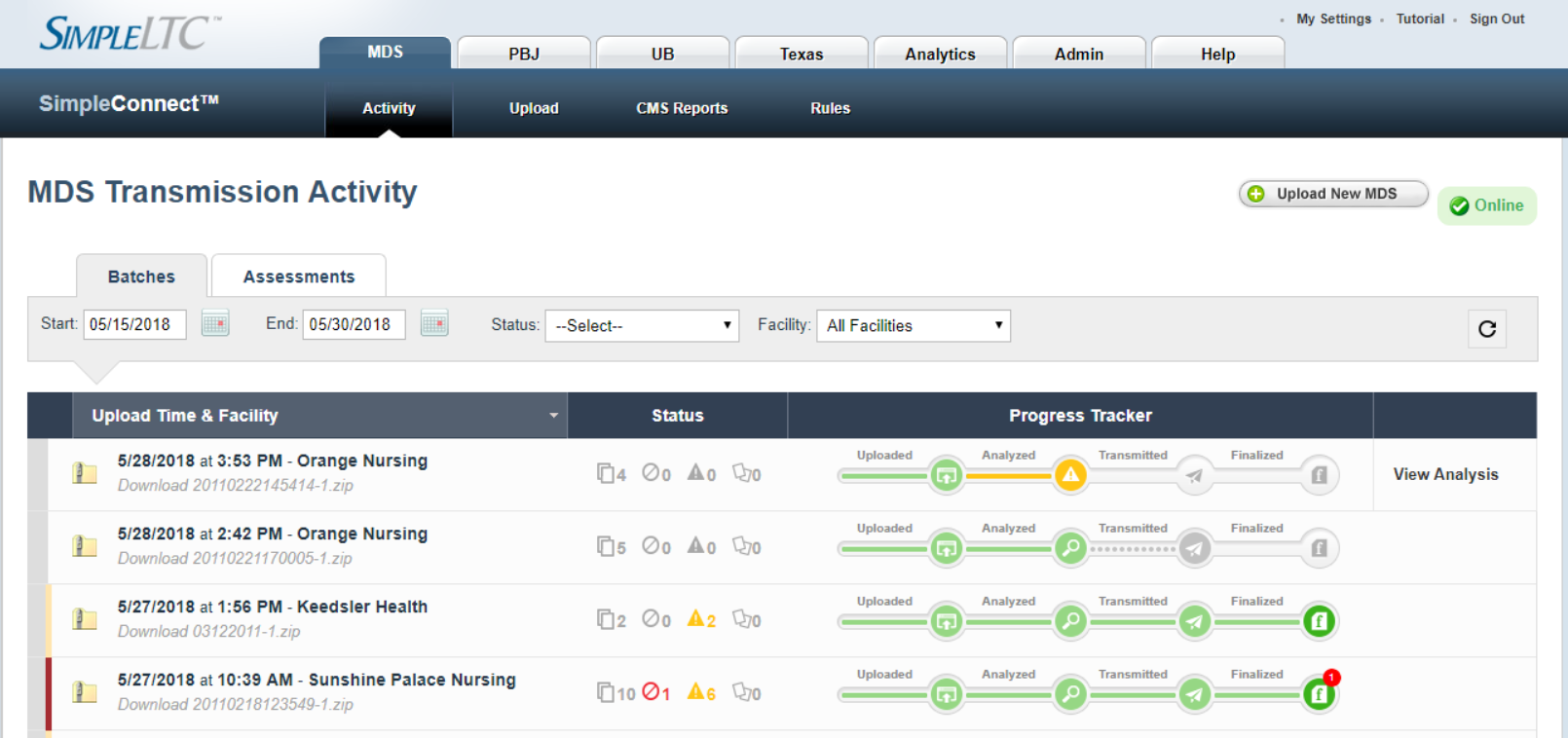Click the SimpleLTC logo

[130, 33]
